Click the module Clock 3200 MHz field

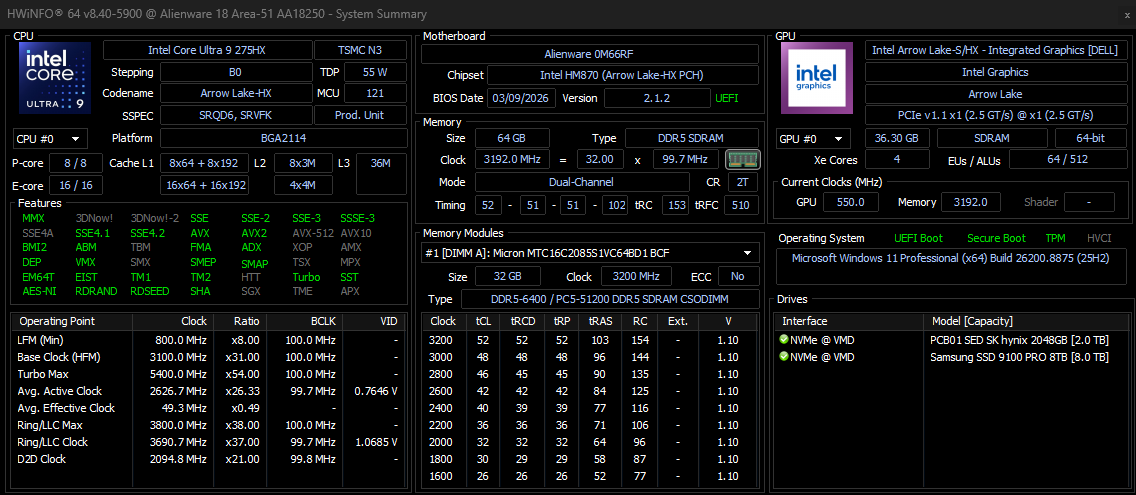(636, 276)
